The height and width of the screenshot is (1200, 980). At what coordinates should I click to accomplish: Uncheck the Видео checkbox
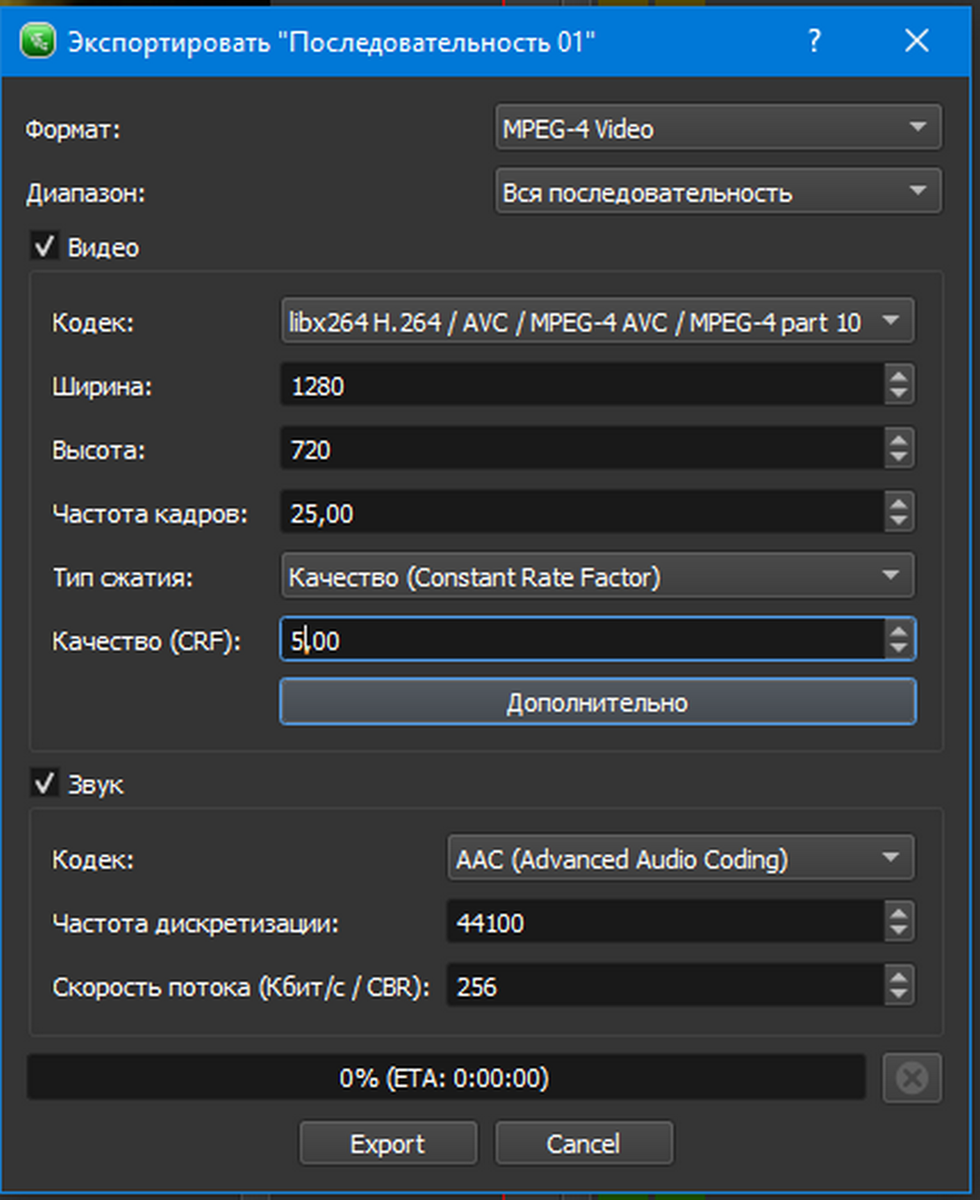(x=44, y=247)
